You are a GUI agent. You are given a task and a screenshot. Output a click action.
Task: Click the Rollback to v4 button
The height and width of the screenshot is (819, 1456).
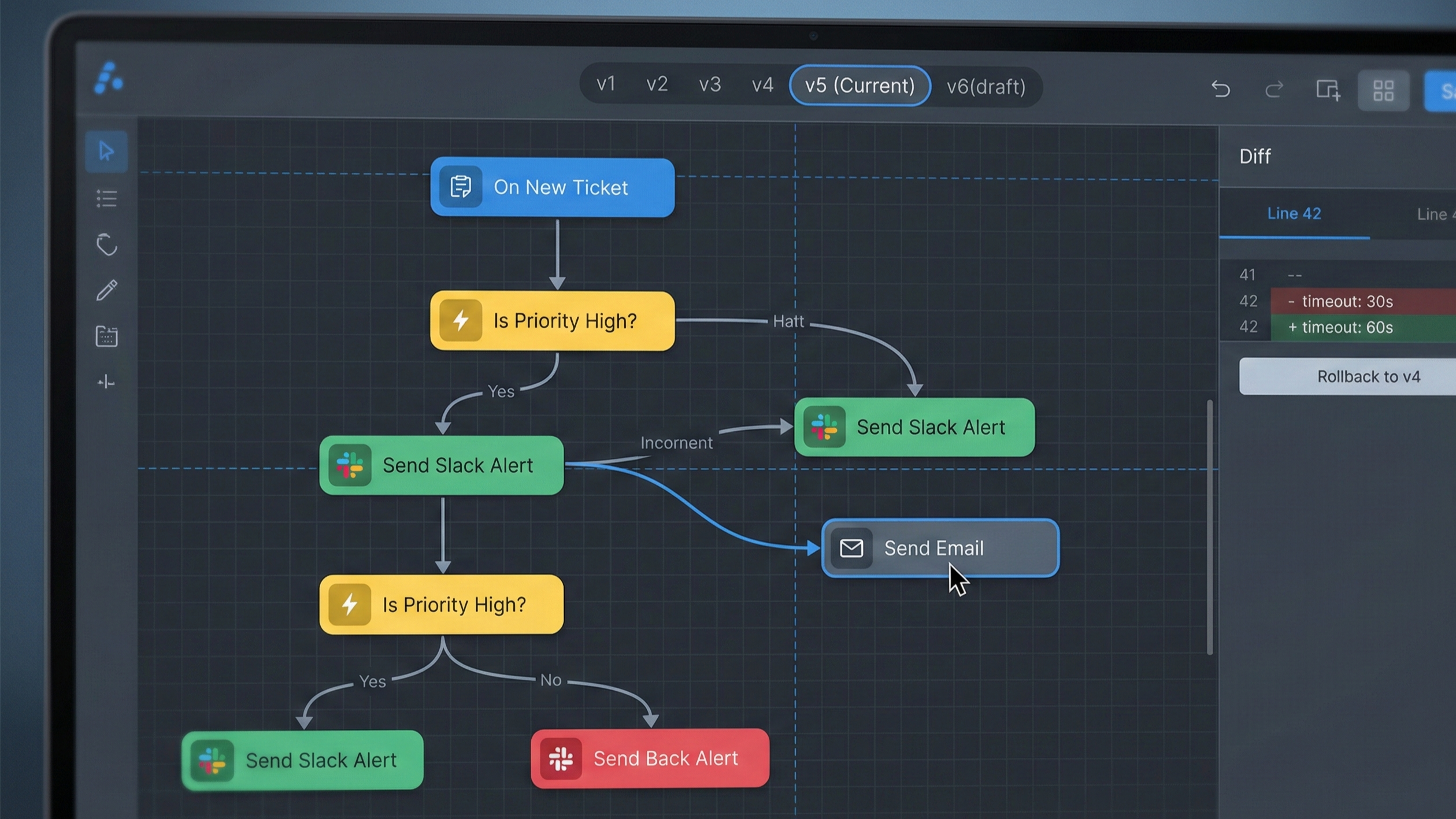click(x=1348, y=376)
